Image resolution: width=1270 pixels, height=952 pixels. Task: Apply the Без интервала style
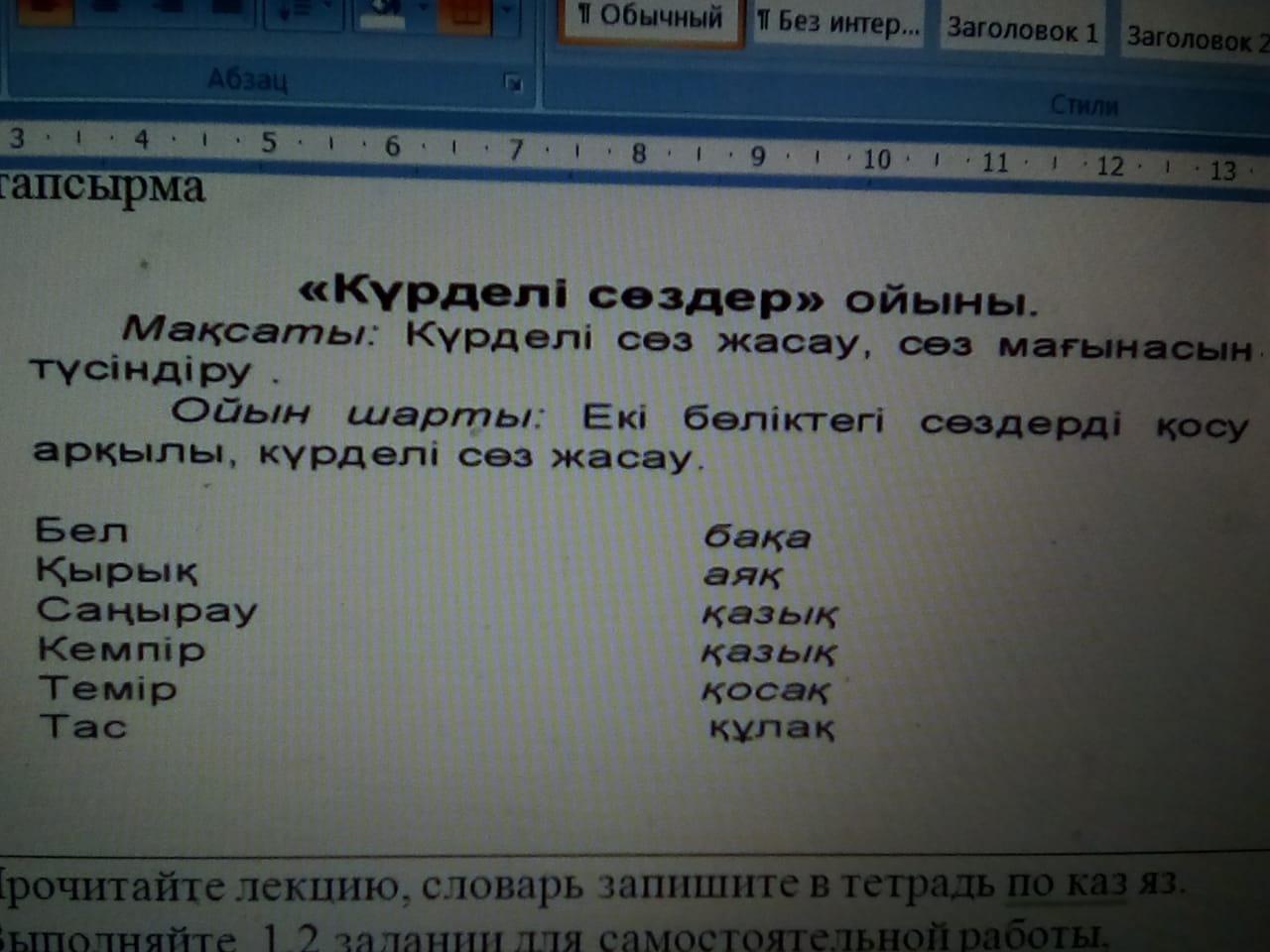pos(838,22)
